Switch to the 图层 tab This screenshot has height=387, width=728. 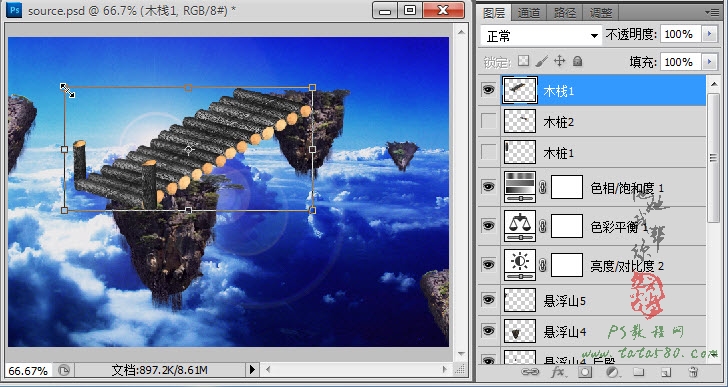point(494,13)
